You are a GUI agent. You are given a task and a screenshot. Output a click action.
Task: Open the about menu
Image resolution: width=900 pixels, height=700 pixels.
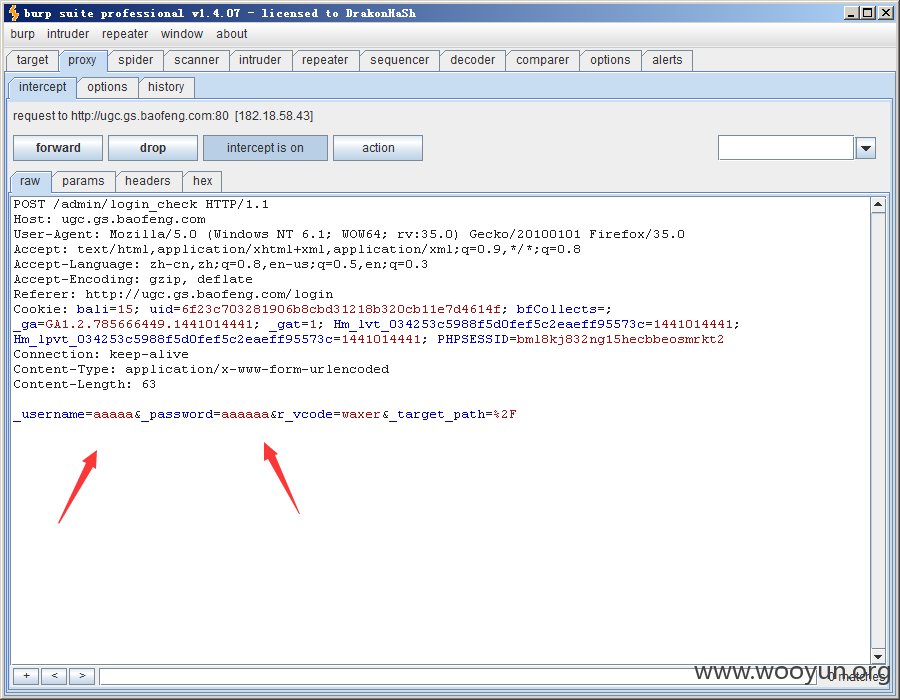(x=231, y=34)
